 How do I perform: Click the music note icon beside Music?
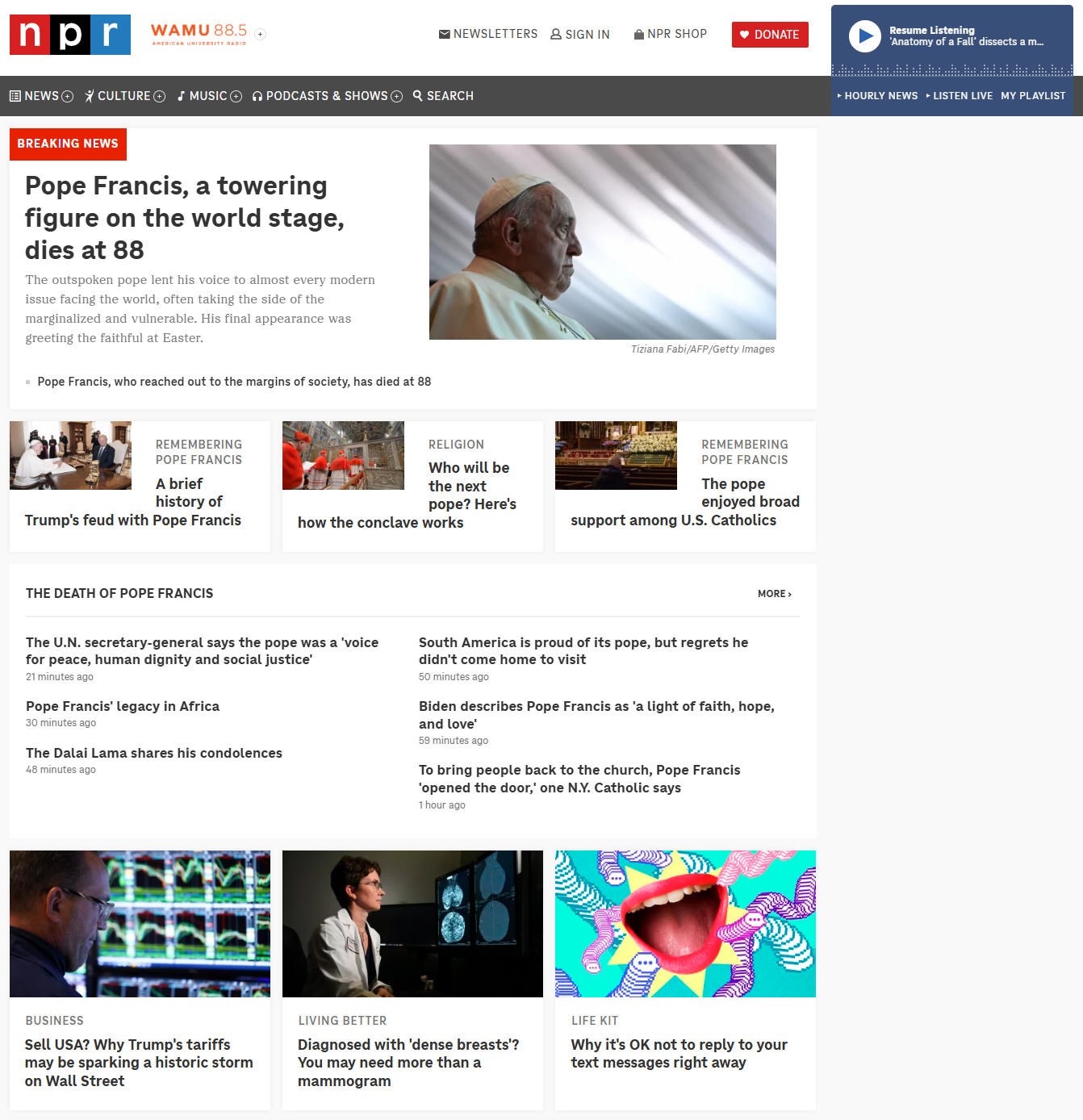(182, 96)
